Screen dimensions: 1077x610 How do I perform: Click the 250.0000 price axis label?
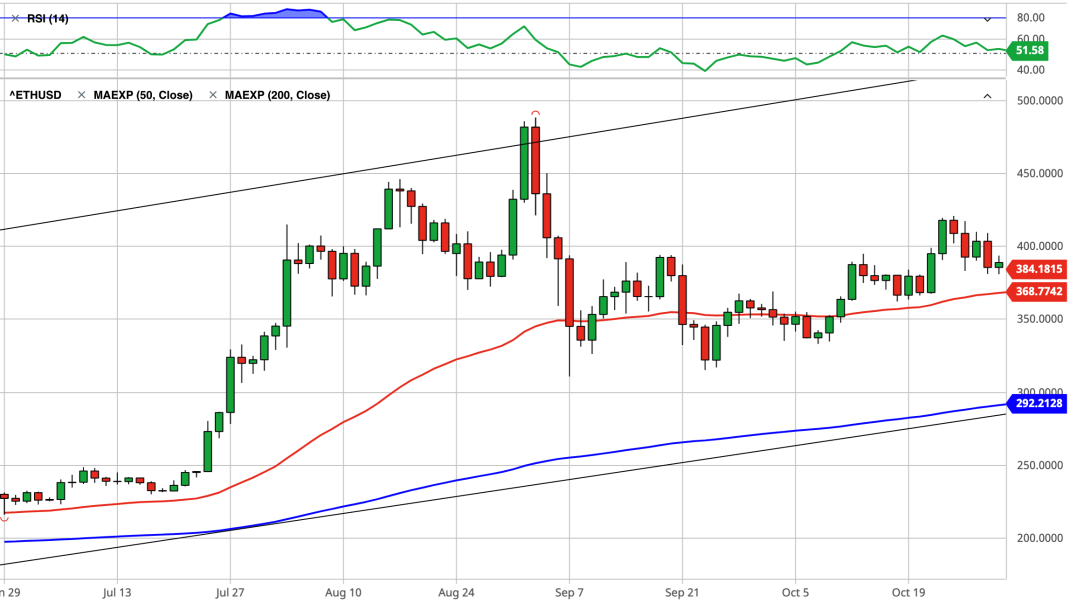pyautogui.click(x=1039, y=465)
